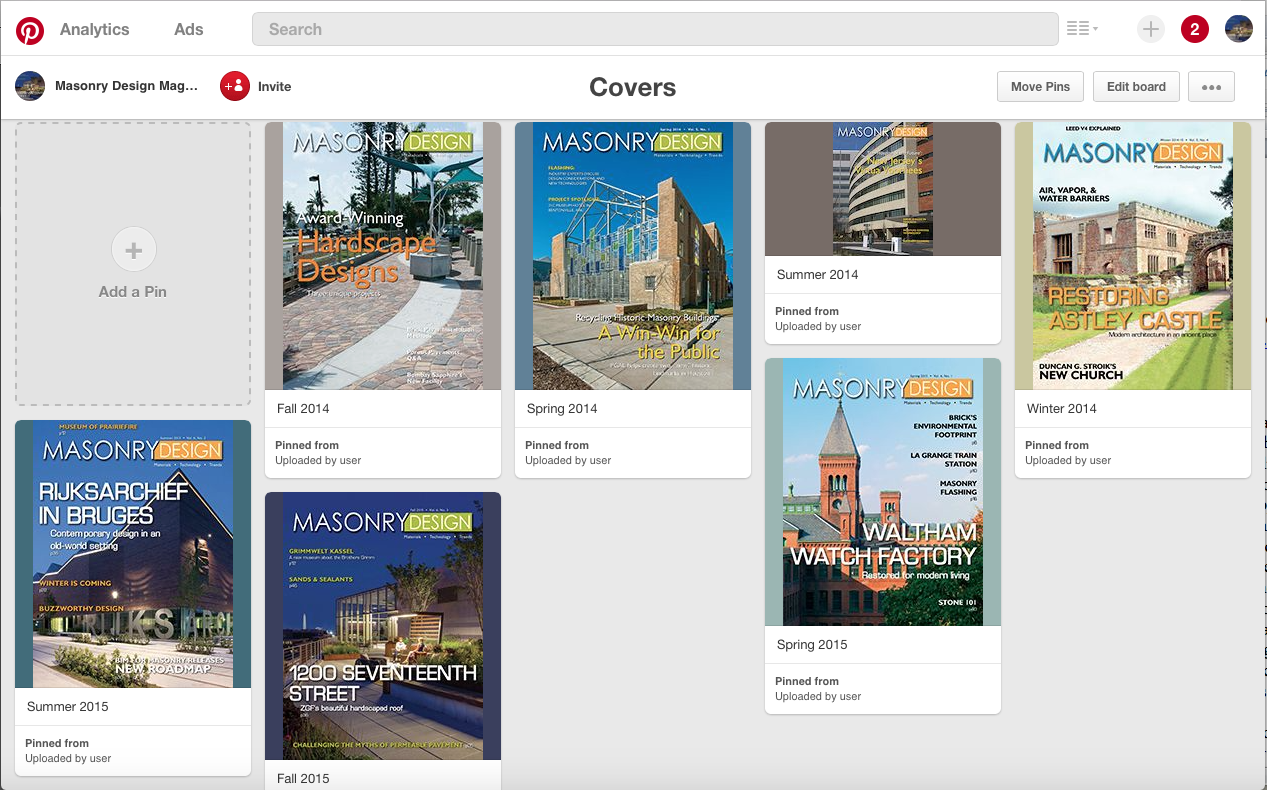Click the Covers board title
This screenshot has height=790, width=1267.
tap(633, 87)
